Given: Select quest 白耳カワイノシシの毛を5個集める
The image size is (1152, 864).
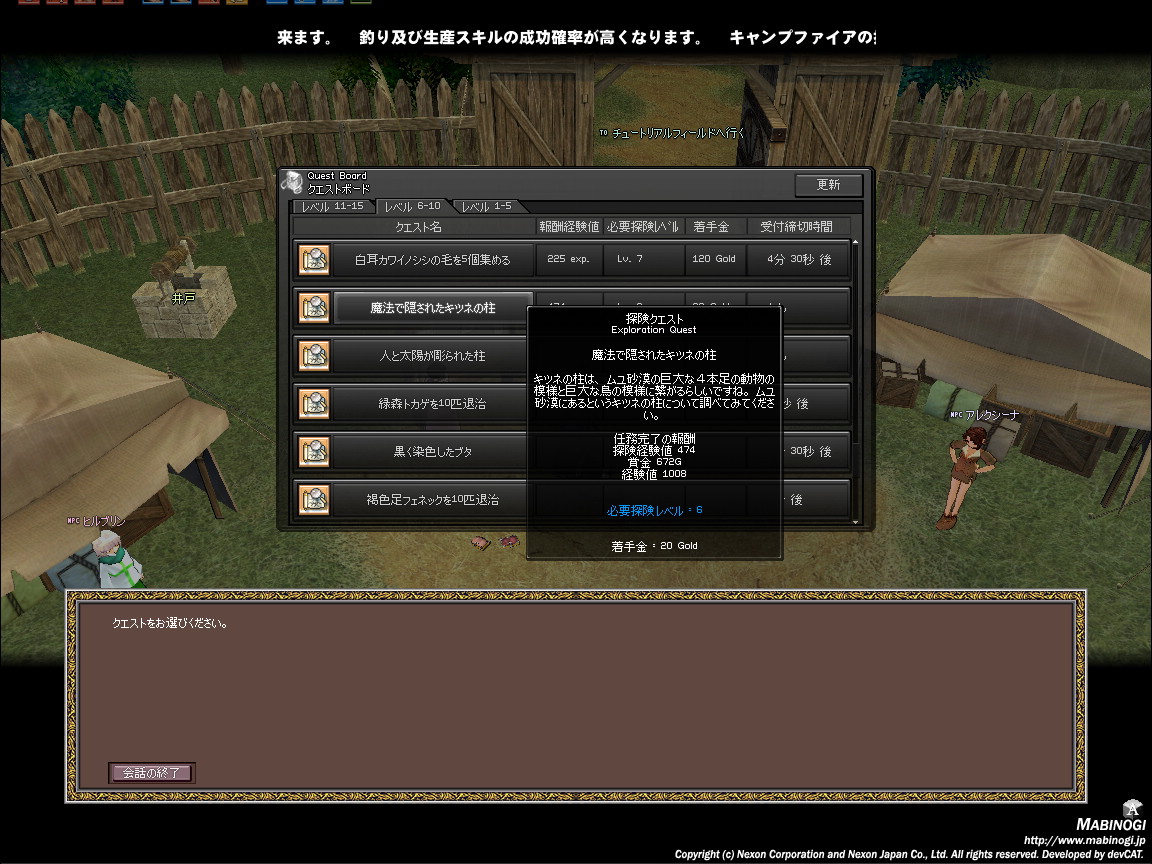Looking at the screenshot, I should tap(433, 259).
